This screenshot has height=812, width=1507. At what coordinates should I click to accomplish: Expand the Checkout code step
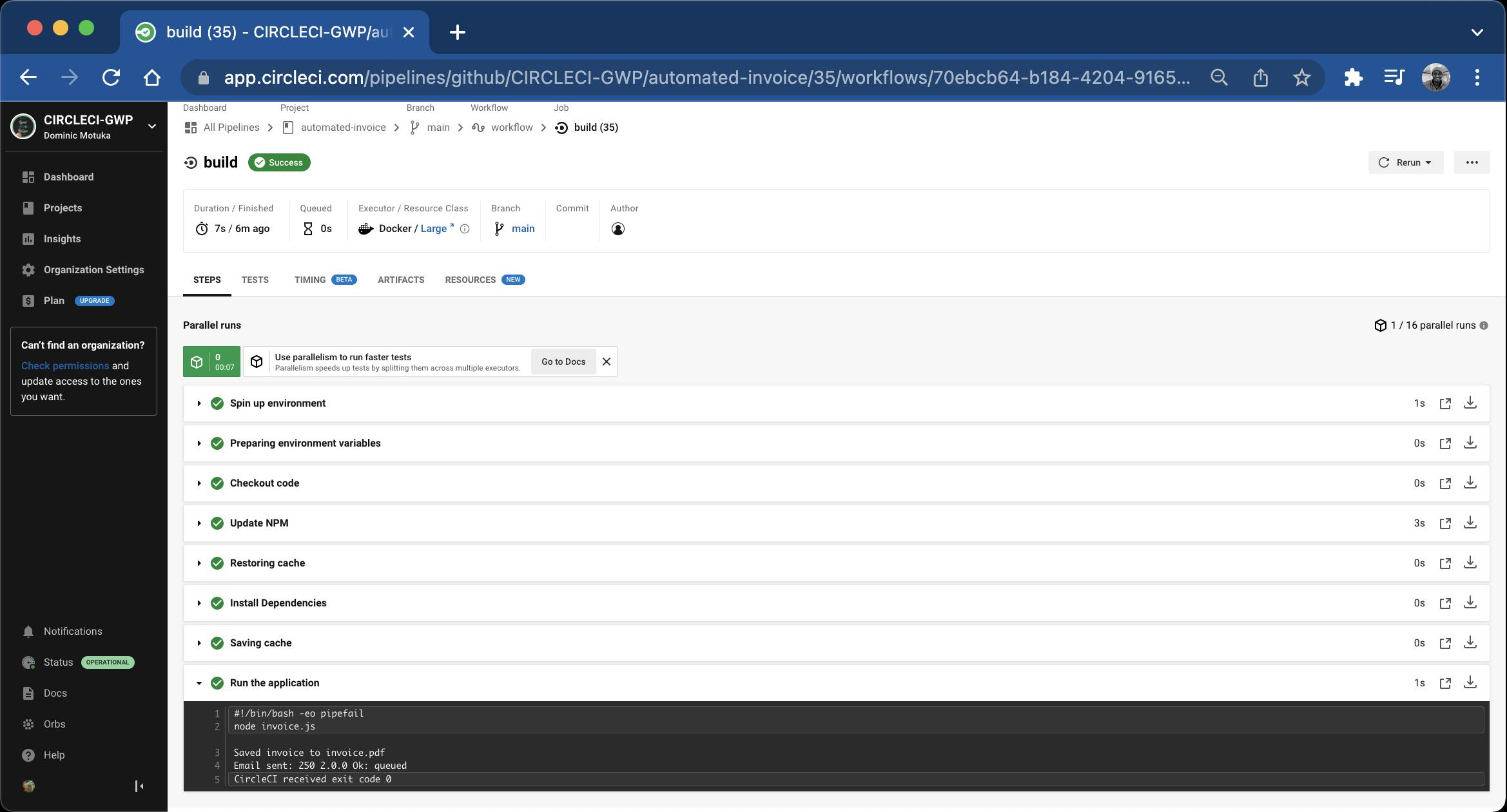coord(199,483)
